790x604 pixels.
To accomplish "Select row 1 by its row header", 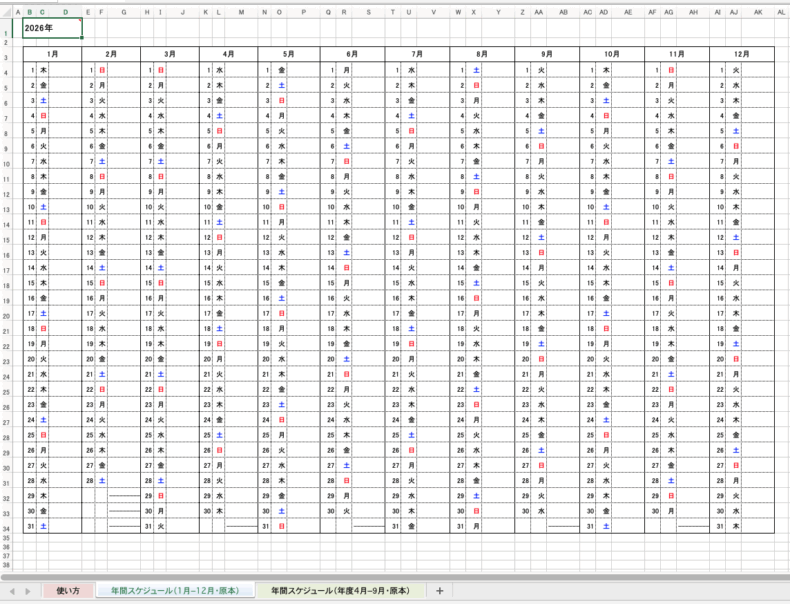I will (x=6, y=28).
